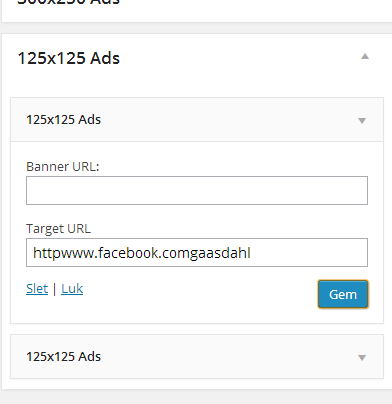Screen dimensions: 392x404
Task: Click the 300x250 Ads panel bottom edge
Action: click(196, 22)
